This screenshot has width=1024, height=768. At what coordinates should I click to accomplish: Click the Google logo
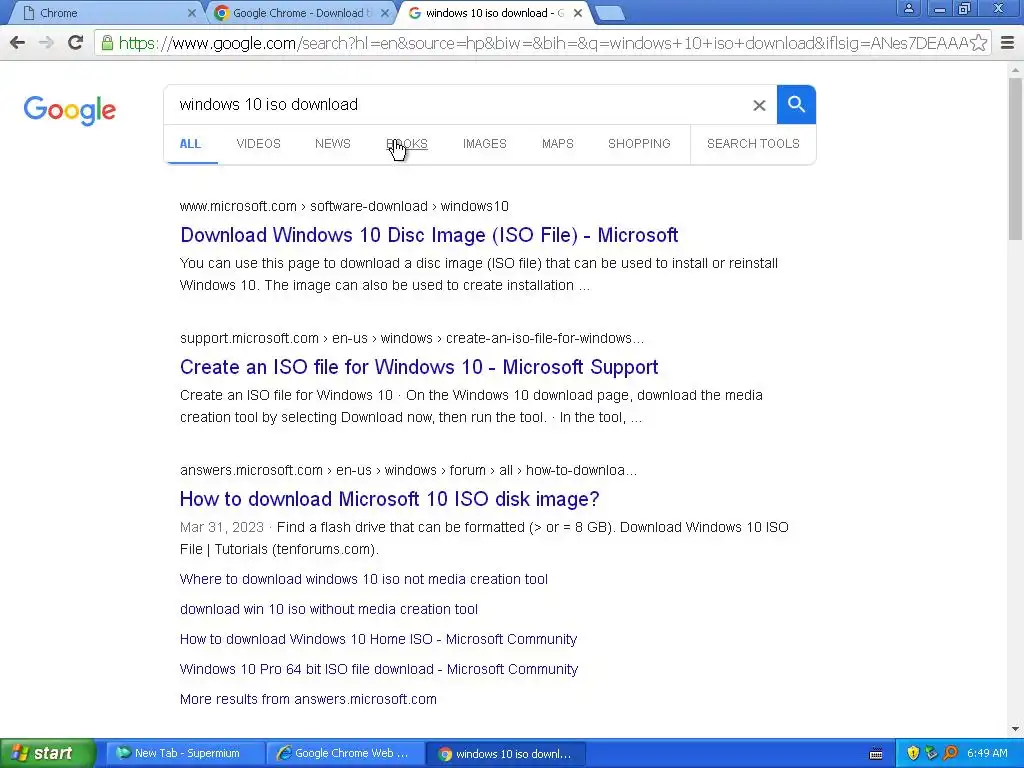point(70,110)
